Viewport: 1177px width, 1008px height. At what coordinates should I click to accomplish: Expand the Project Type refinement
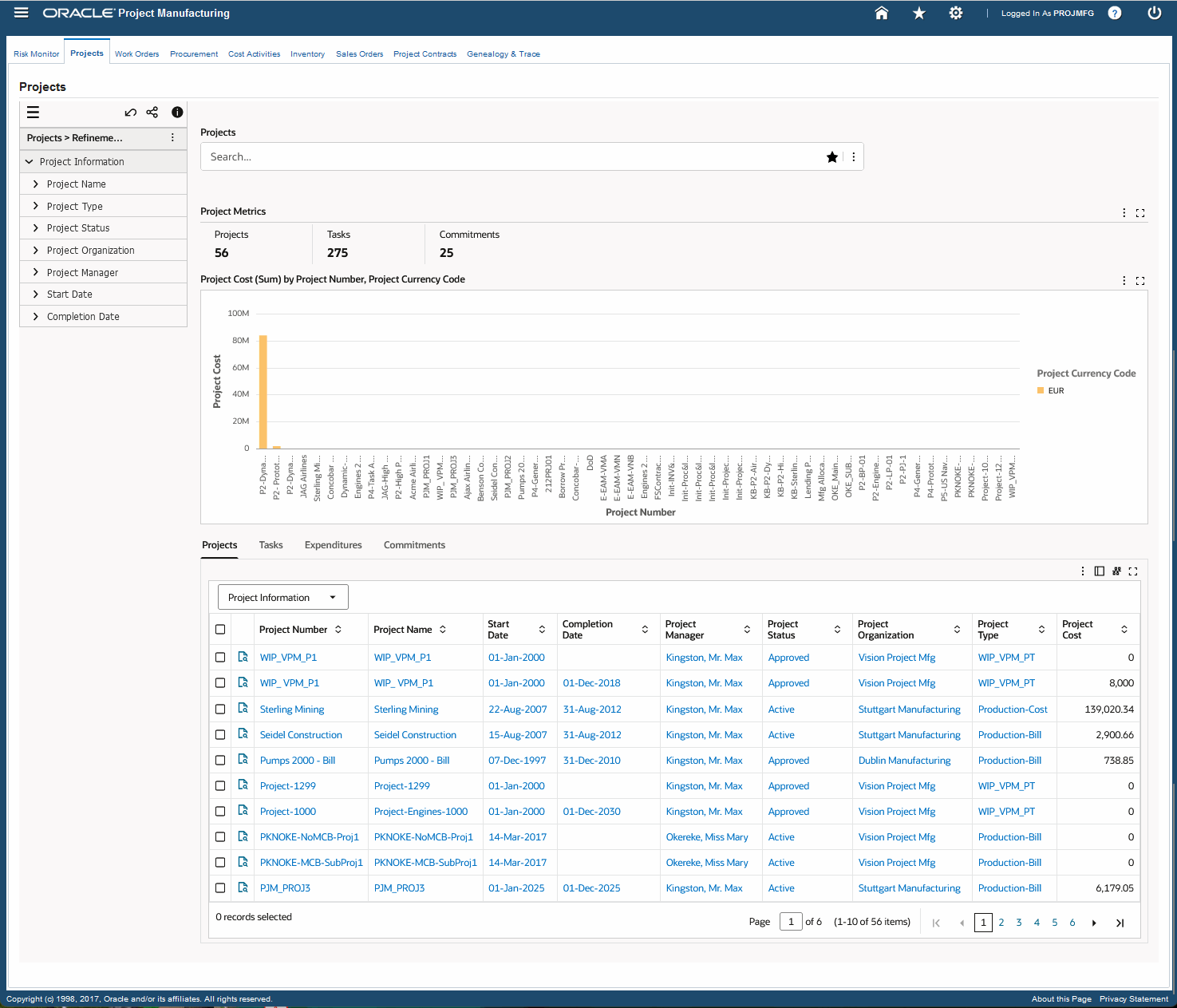(36, 206)
